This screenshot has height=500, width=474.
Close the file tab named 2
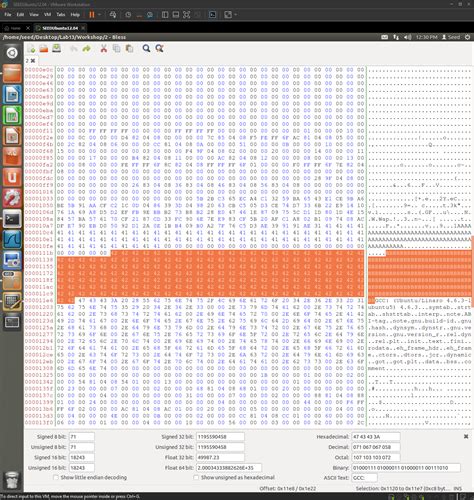(33, 61)
